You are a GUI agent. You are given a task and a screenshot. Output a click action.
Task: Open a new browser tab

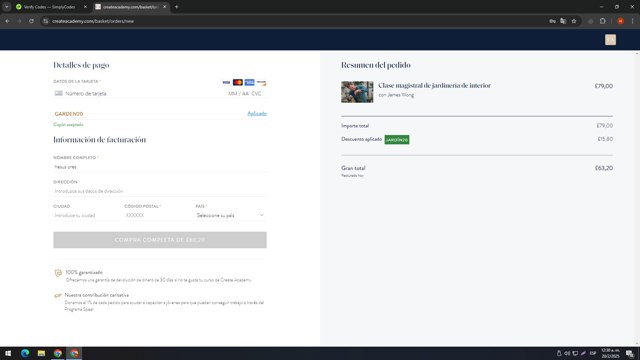(177, 7)
